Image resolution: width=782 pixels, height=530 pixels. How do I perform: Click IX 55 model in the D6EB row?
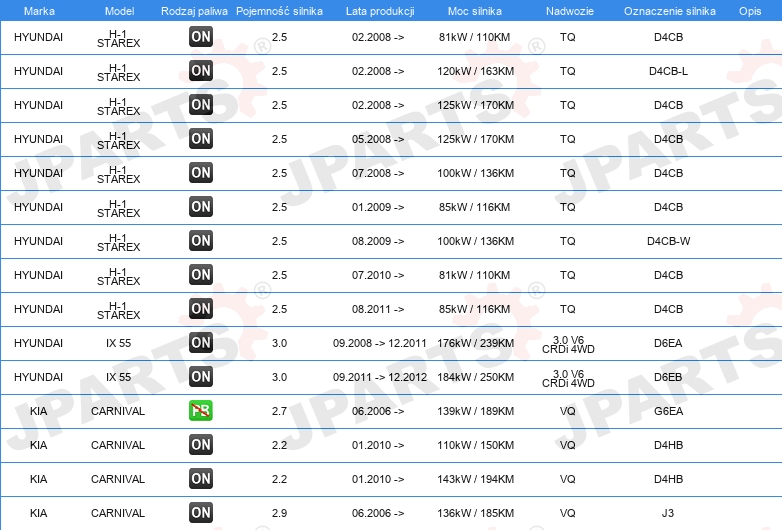tap(118, 377)
